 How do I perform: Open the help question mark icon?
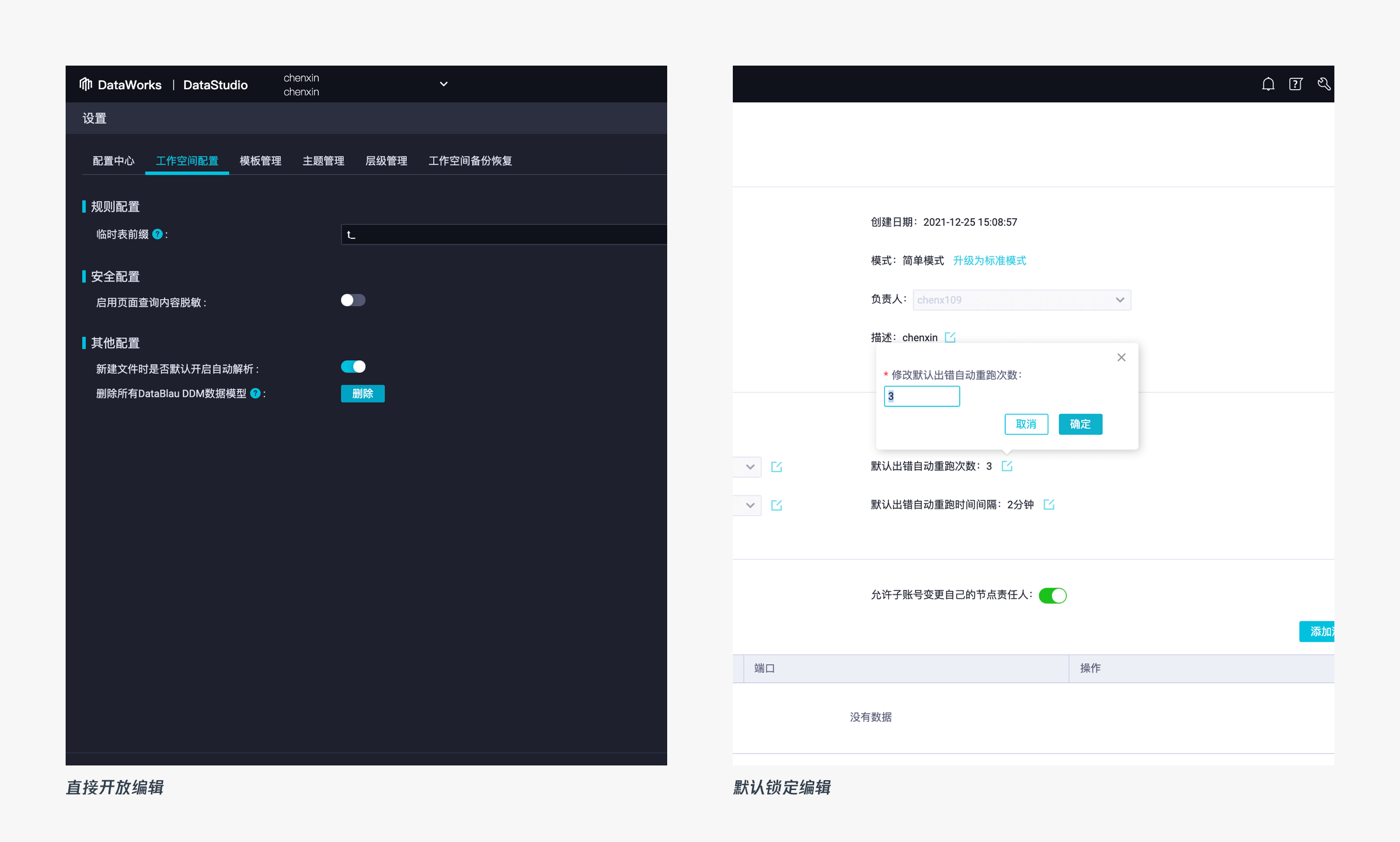[1296, 85]
